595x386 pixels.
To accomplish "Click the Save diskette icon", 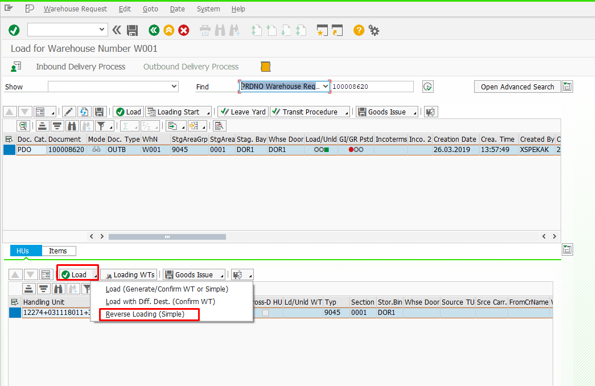I will coord(132,30).
